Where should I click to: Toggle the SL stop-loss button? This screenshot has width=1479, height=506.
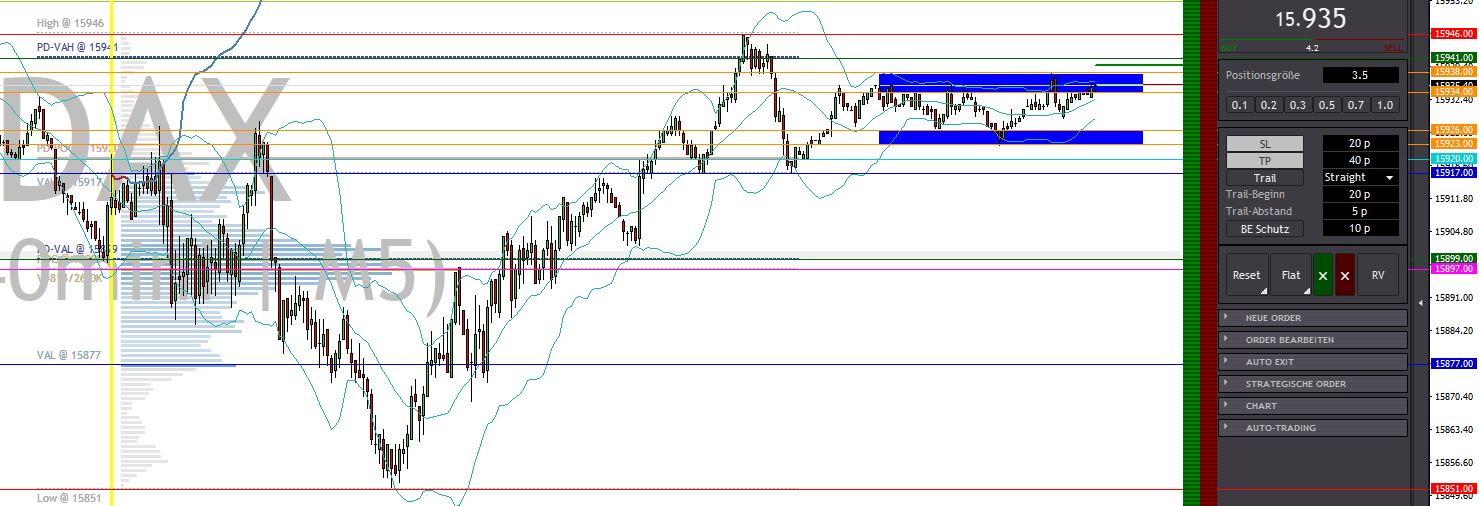click(1265, 144)
